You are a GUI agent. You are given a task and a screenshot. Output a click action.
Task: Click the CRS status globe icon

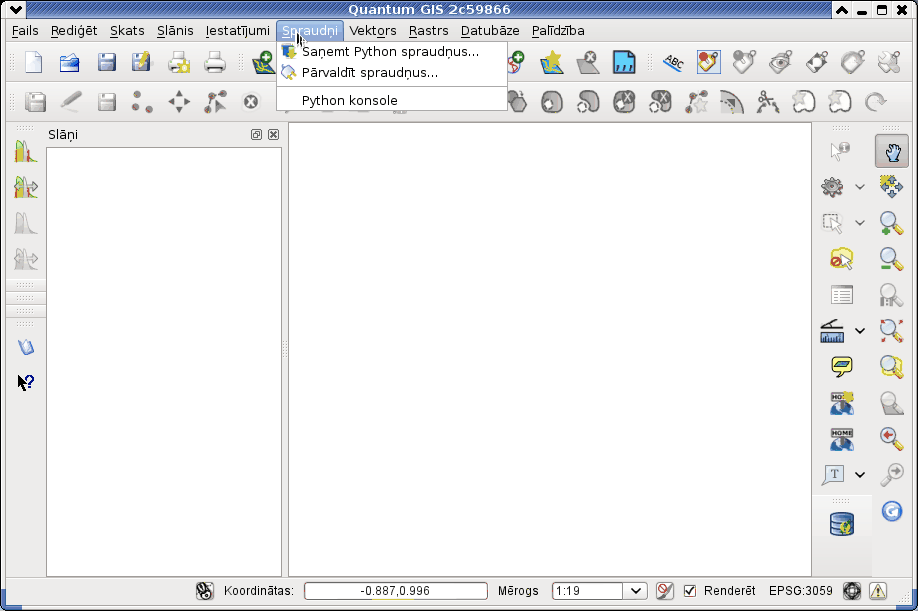pyautogui.click(x=852, y=591)
